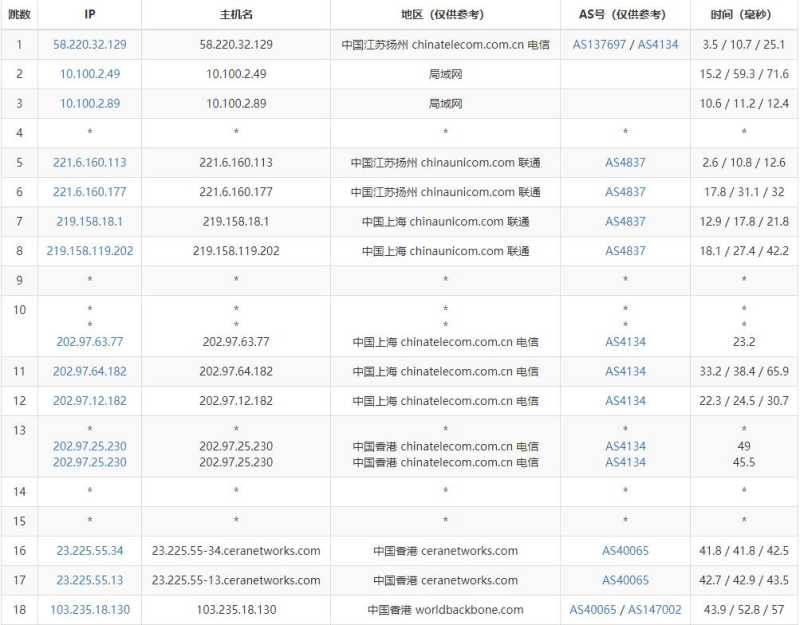Click the 202.97.12.182 Shanghai Telecom link

tap(90, 400)
